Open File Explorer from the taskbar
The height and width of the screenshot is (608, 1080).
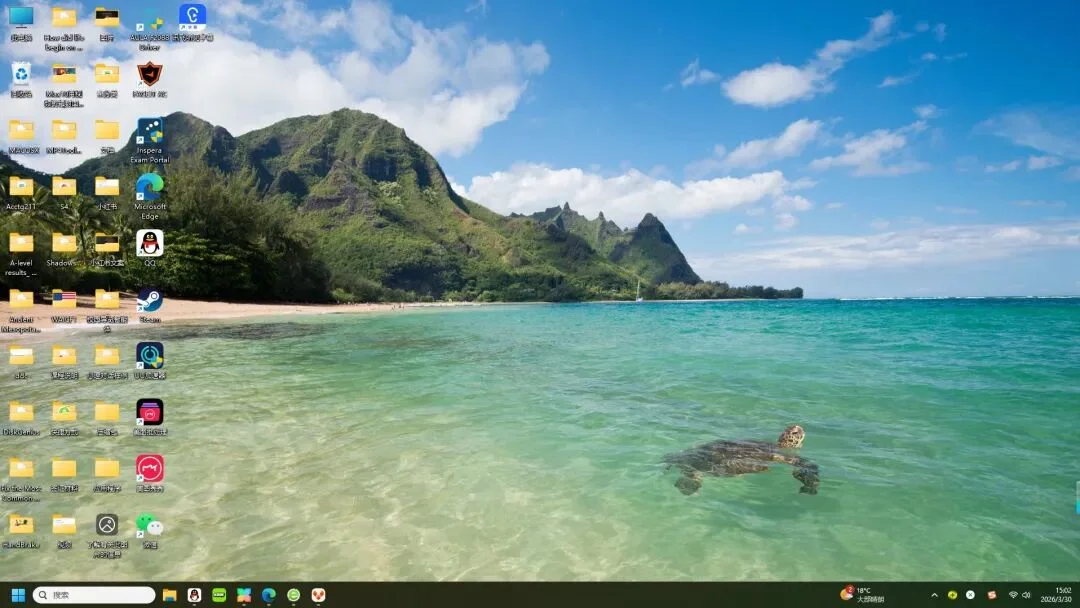pyautogui.click(x=170, y=595)
